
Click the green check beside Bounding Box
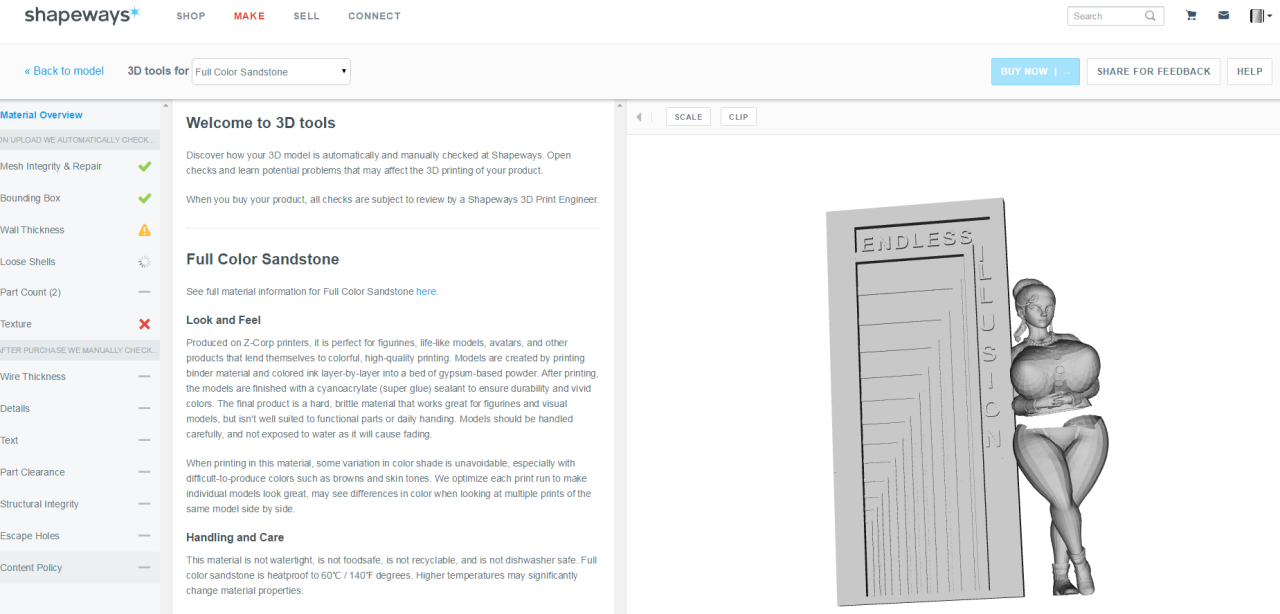pos(144,198)
